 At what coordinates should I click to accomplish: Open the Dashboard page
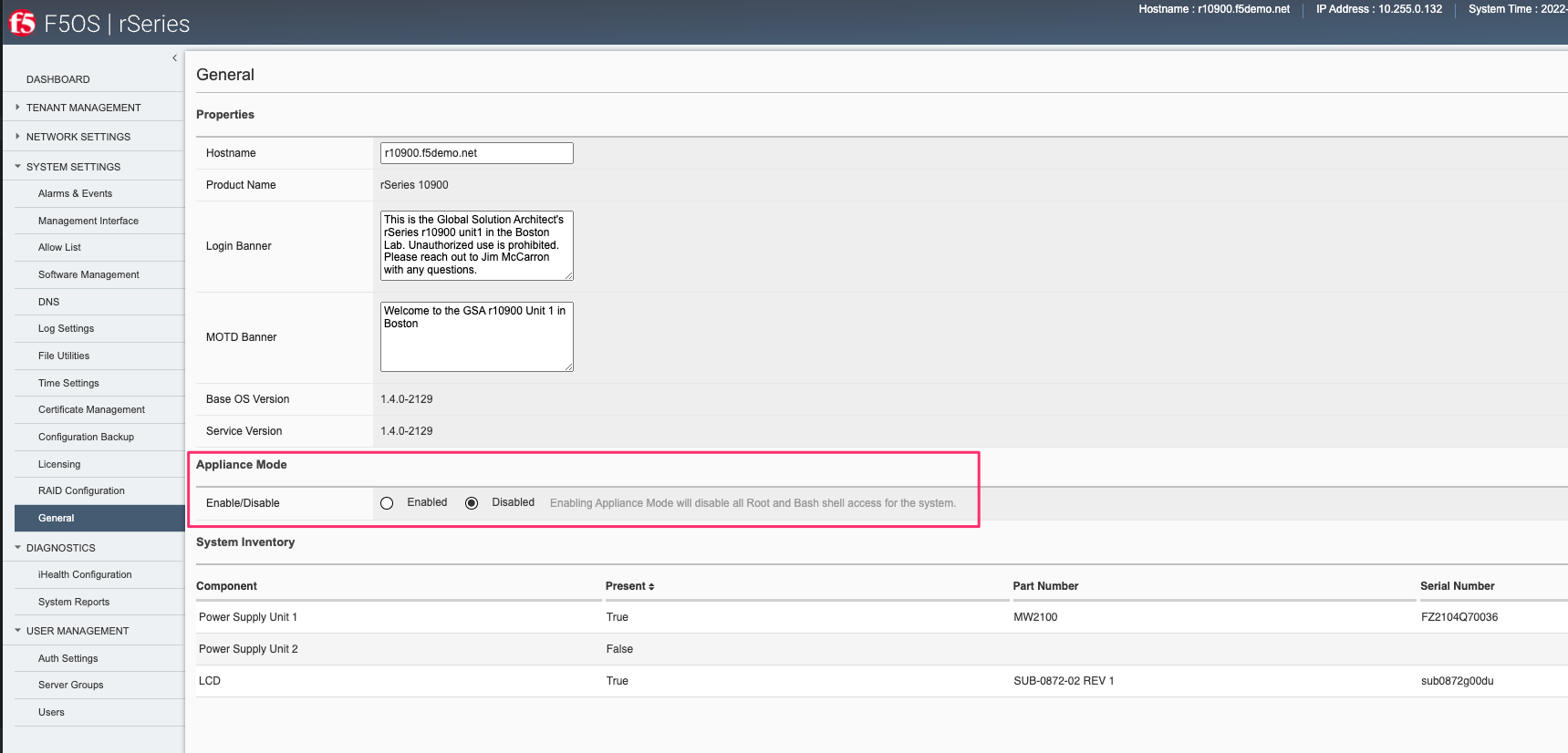tap(57, 79)
